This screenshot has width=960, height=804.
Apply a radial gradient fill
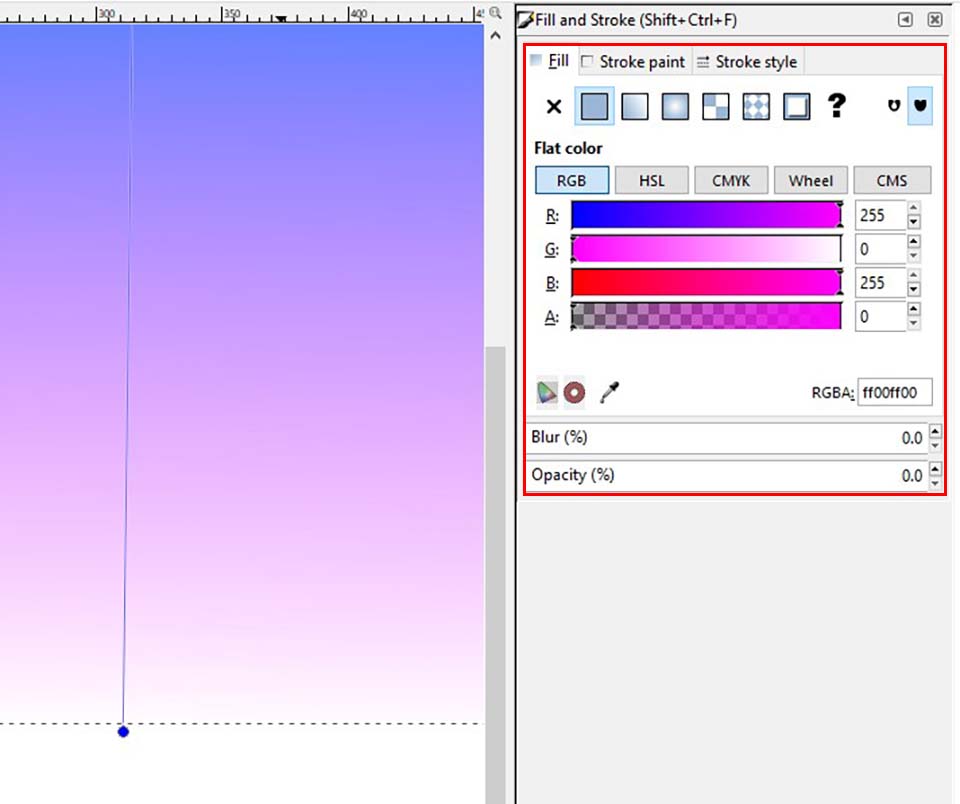[x=675, y=106]
